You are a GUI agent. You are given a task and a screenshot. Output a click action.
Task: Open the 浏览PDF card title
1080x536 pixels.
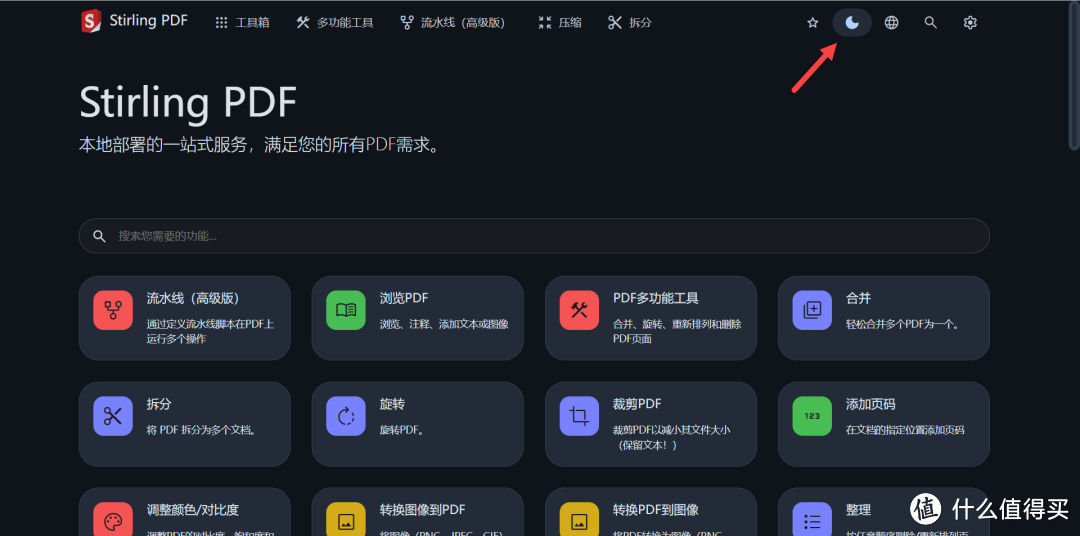point(404,298)
